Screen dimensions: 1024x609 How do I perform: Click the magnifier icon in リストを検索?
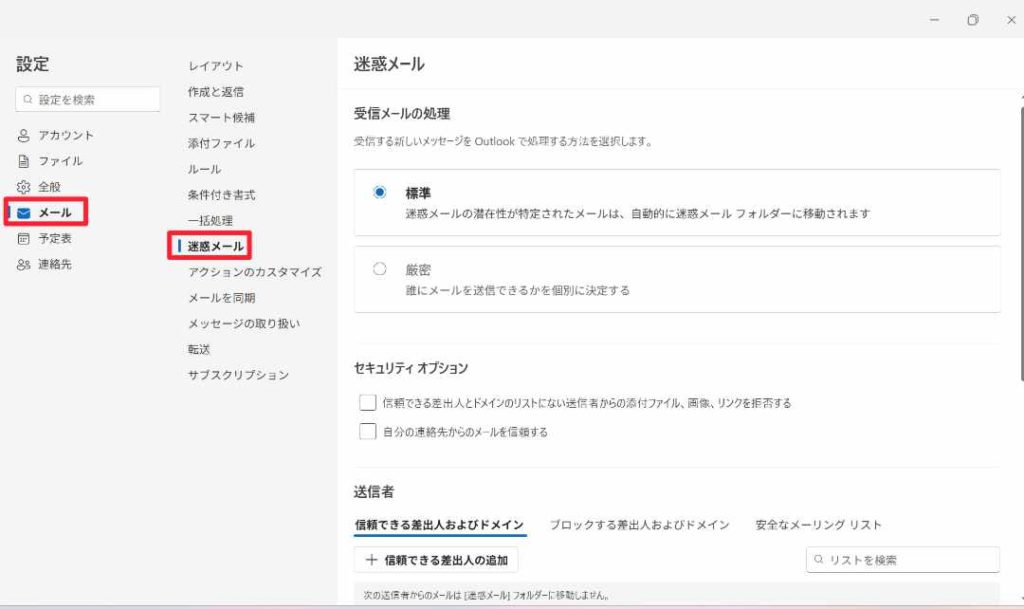(x=819, y=561)
